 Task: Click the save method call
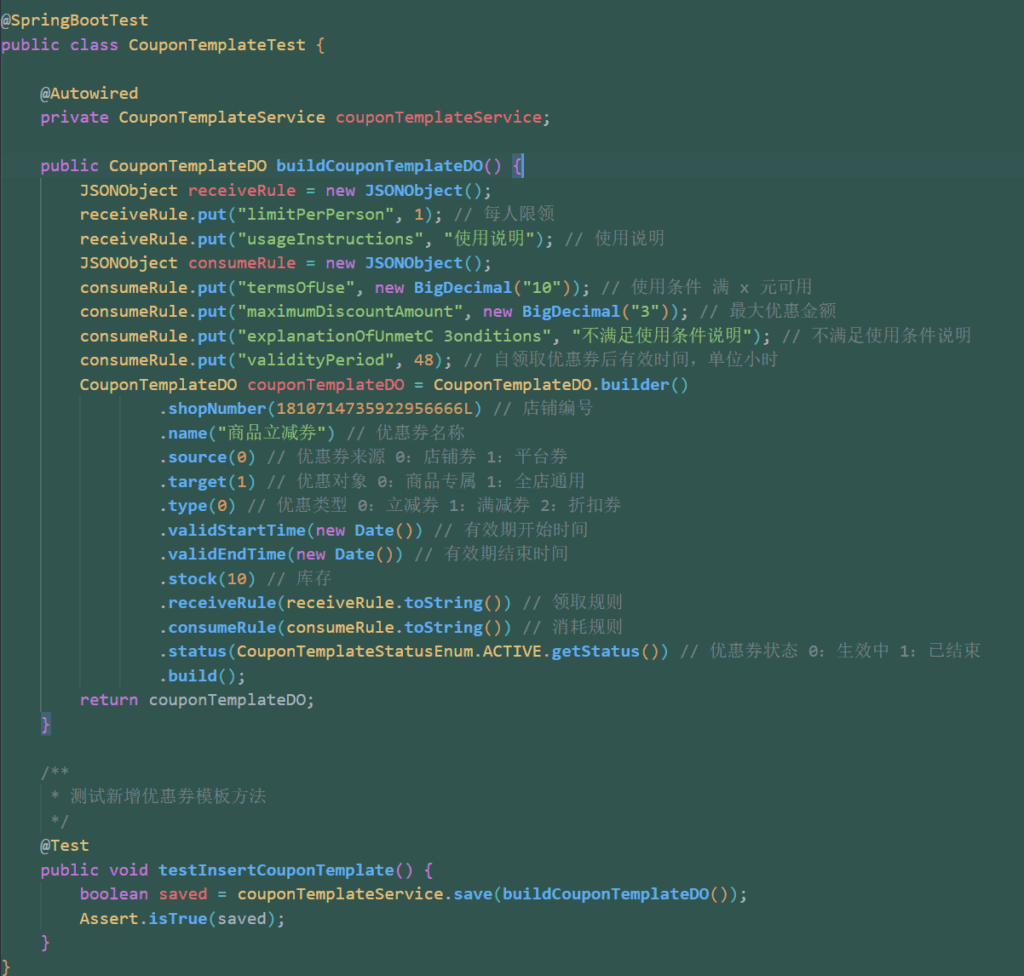point(472,894)
